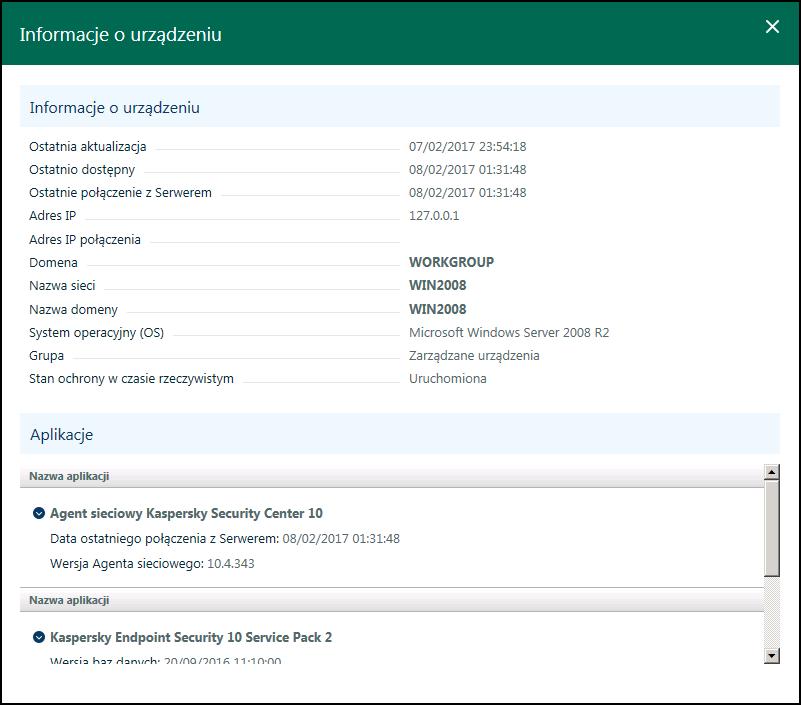Close the Informacje o urządzeniu dialog
This screenshot has width=801, height=705.
point(772,27)
